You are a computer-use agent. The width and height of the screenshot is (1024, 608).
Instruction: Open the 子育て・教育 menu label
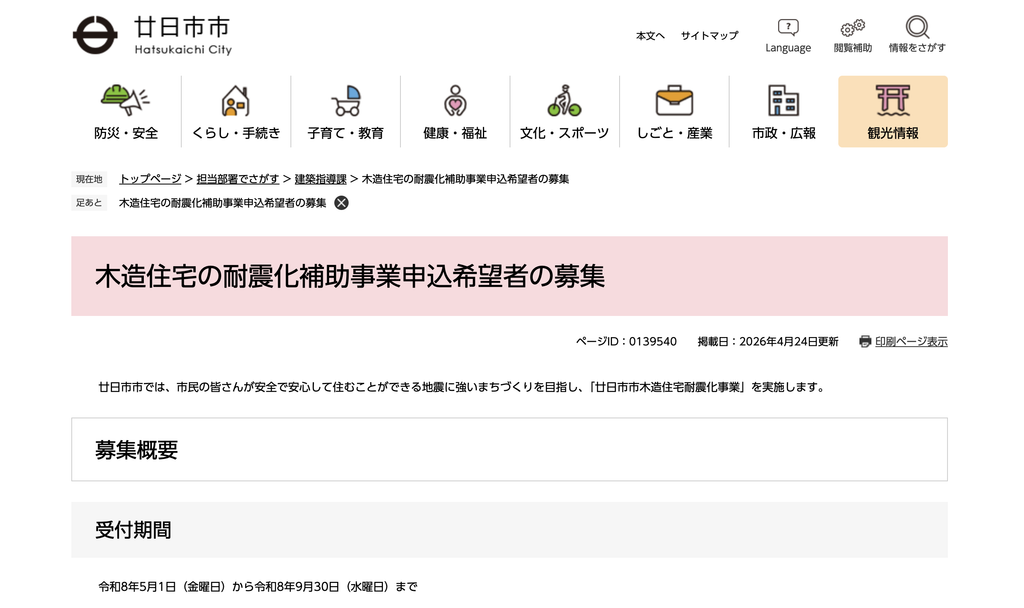pyautogui.click(x=345, y=133)
